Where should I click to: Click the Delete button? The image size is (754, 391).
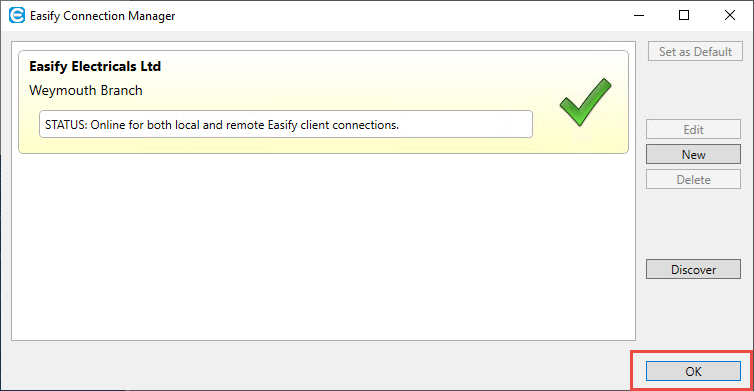[x=693, y=179]
